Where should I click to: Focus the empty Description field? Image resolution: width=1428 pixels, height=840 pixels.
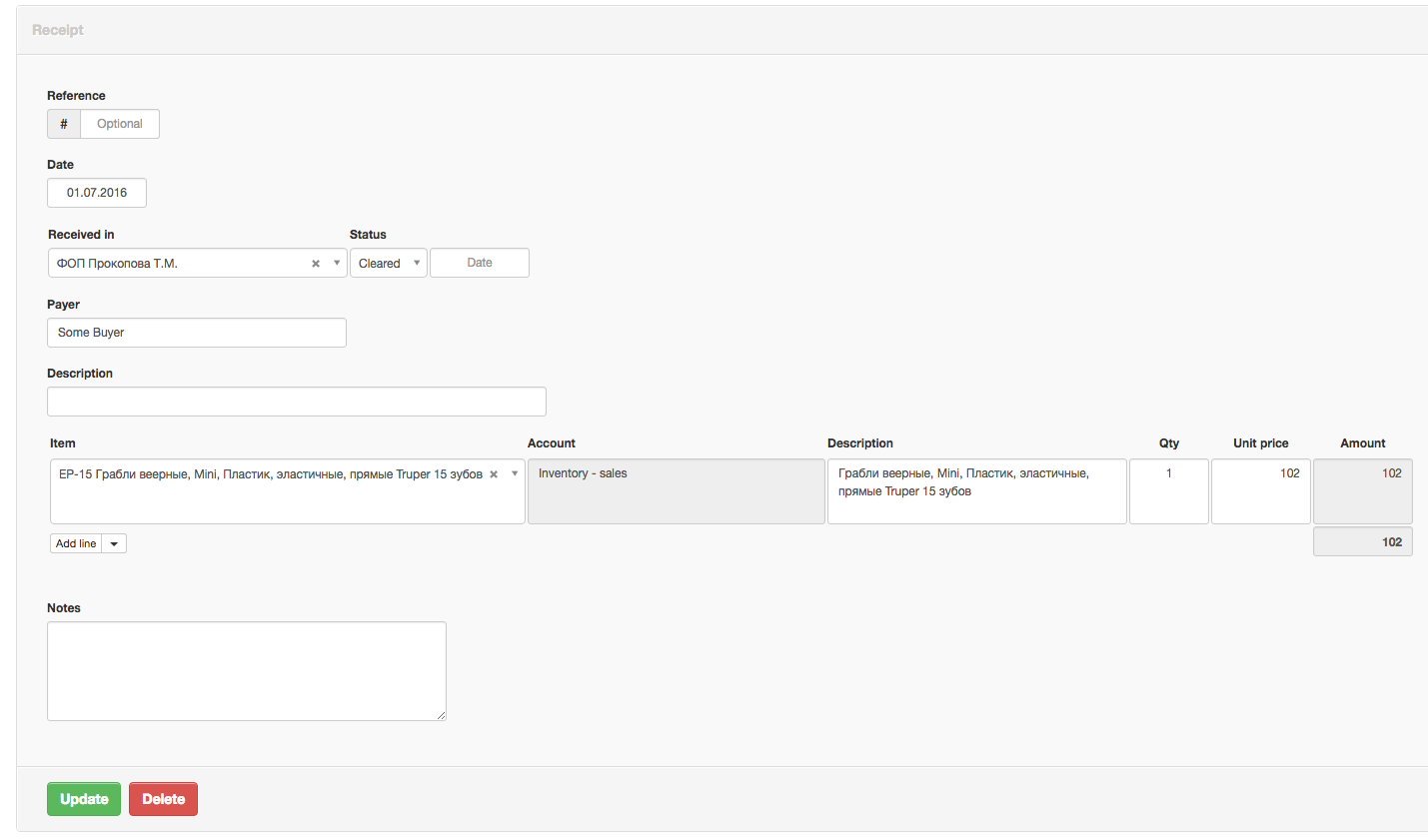point(297,402)
